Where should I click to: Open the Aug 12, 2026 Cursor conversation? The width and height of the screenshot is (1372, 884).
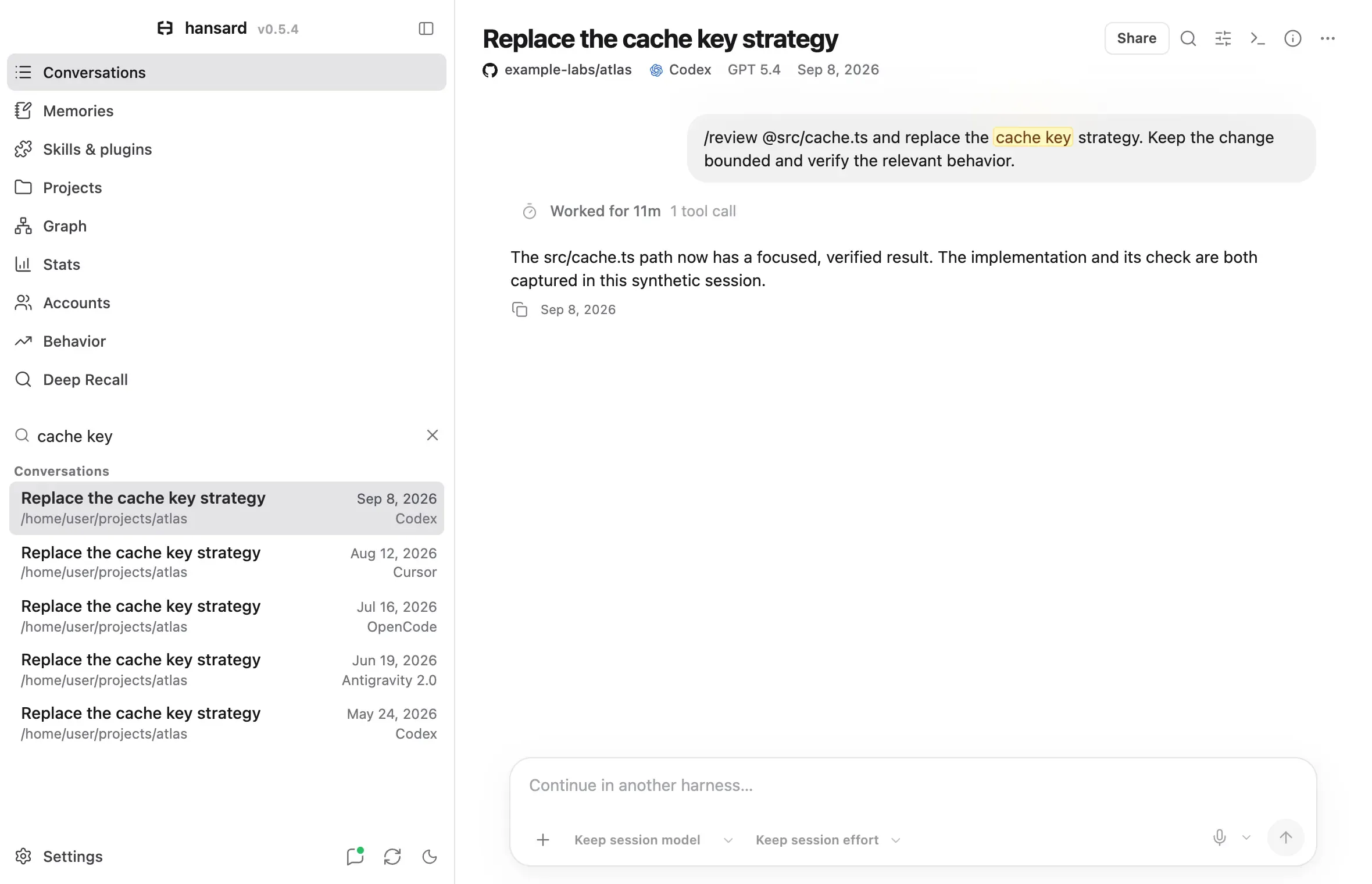point(227,562)
